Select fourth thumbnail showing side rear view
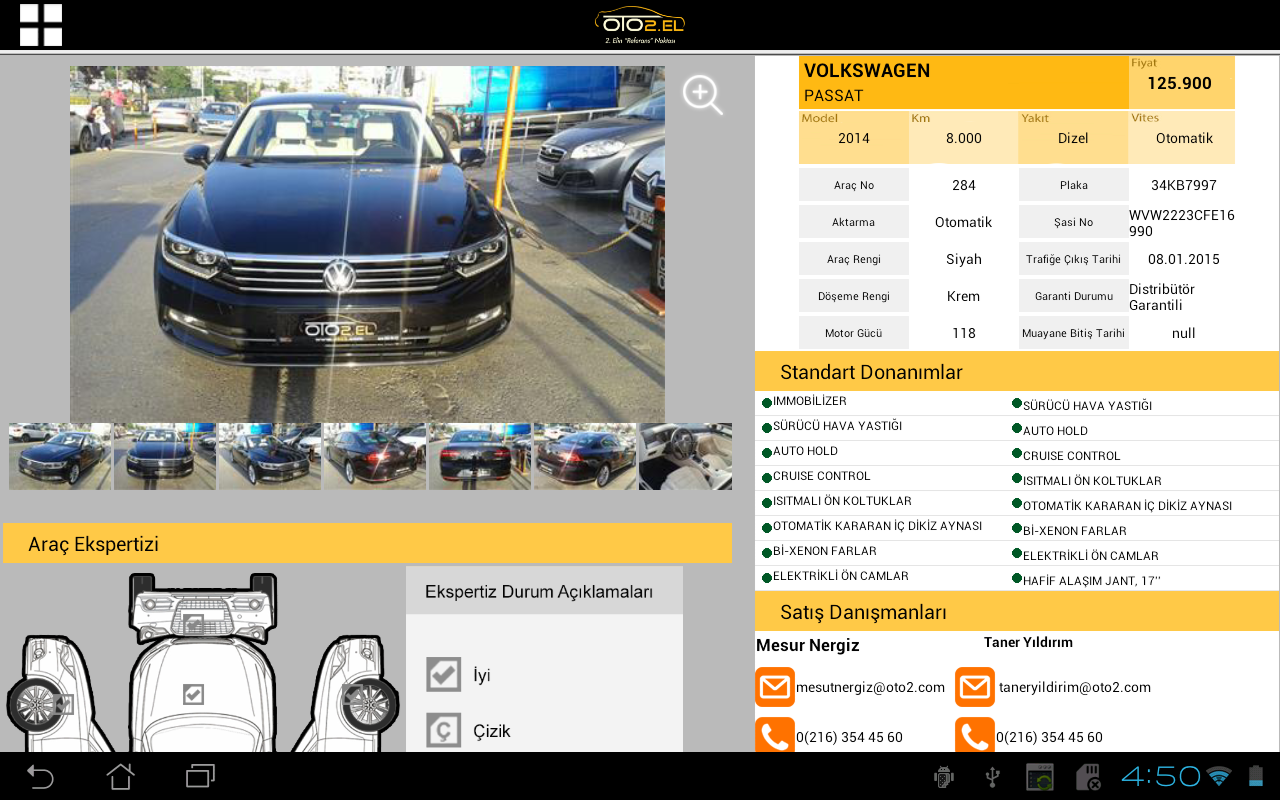The height and width of the screenshot is (800, 1280). pos(375,456)
